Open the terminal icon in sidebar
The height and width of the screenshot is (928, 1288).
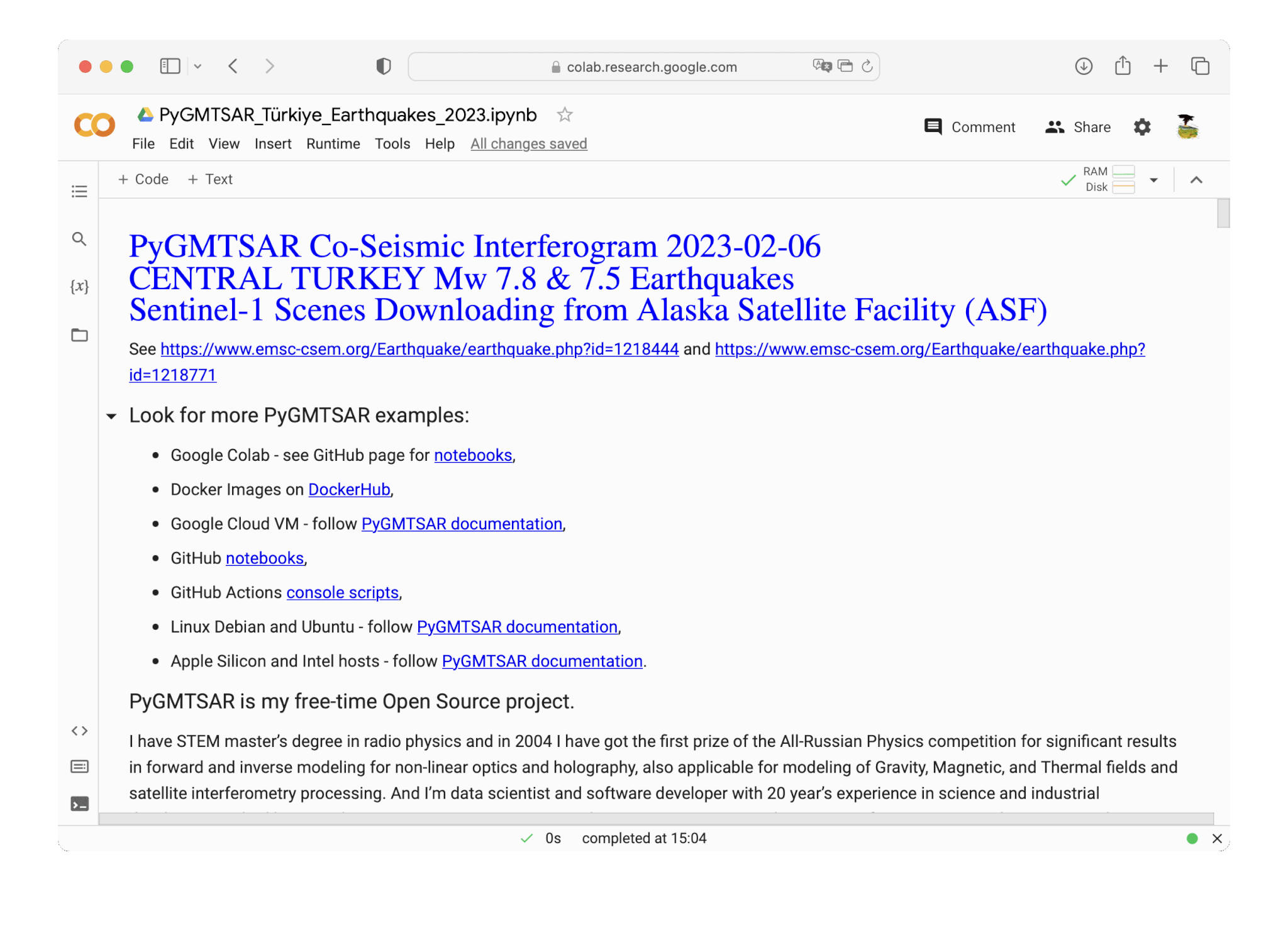(79, 804)
